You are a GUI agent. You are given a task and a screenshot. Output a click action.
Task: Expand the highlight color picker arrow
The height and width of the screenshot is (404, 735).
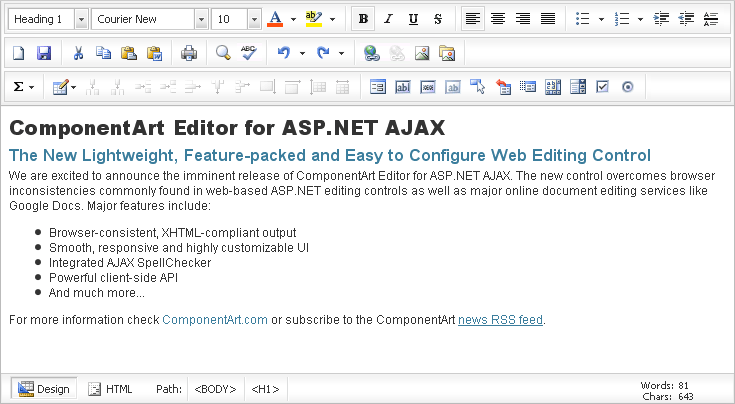click(332, 19)
